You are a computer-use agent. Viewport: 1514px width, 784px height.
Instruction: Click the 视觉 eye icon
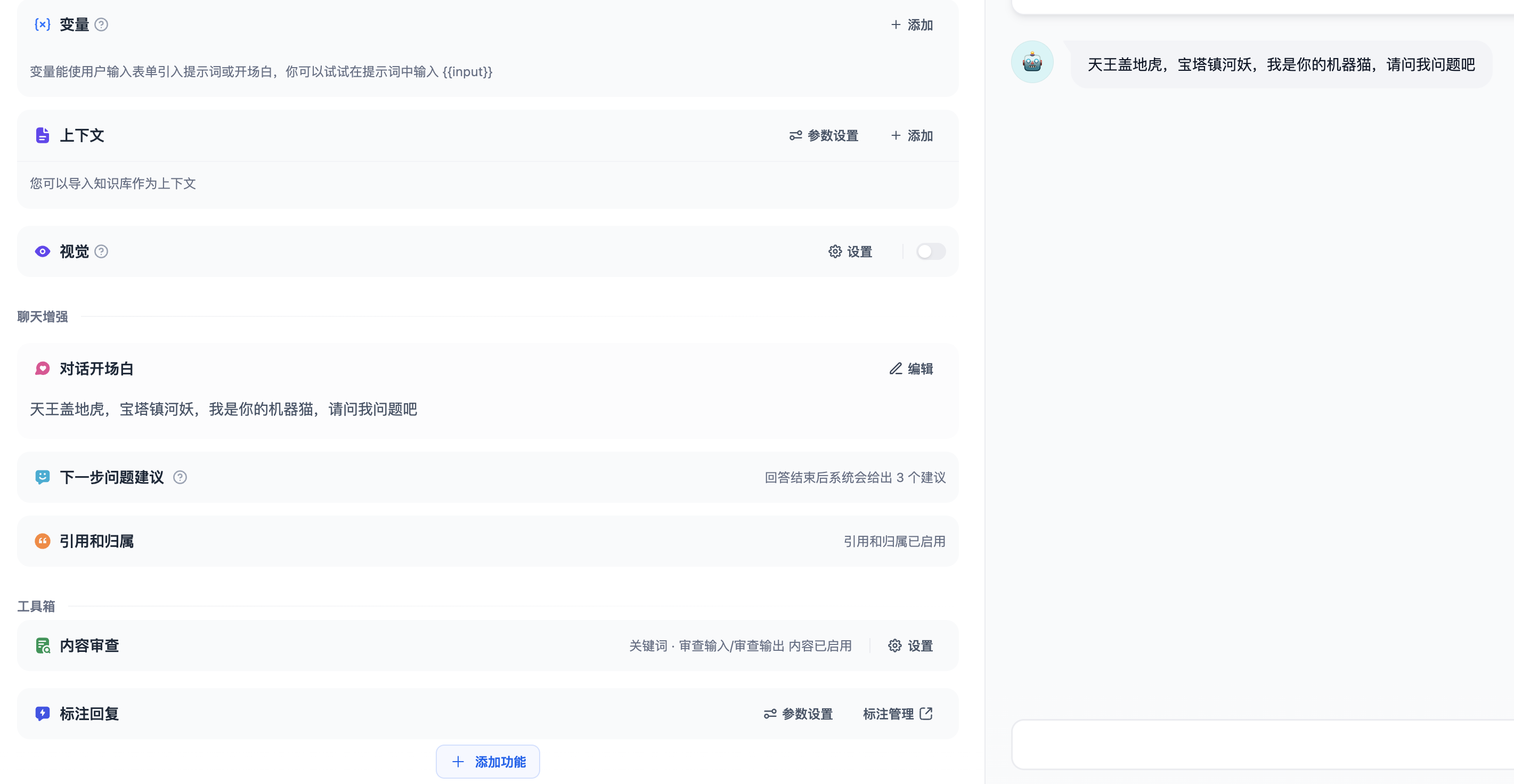point(42,251)
